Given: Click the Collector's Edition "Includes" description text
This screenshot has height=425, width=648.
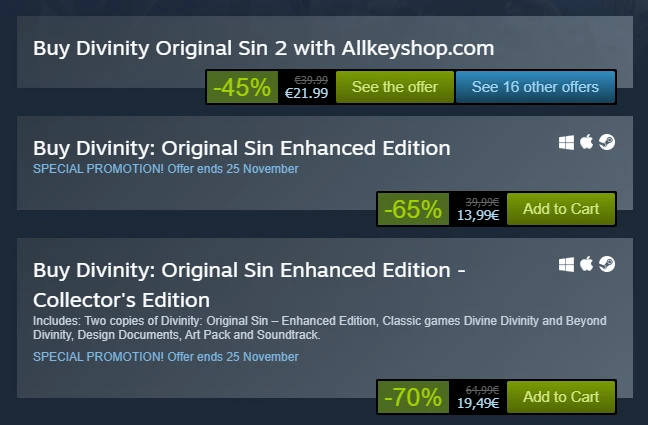Looking at the screenshot, I should click(319, 327).
